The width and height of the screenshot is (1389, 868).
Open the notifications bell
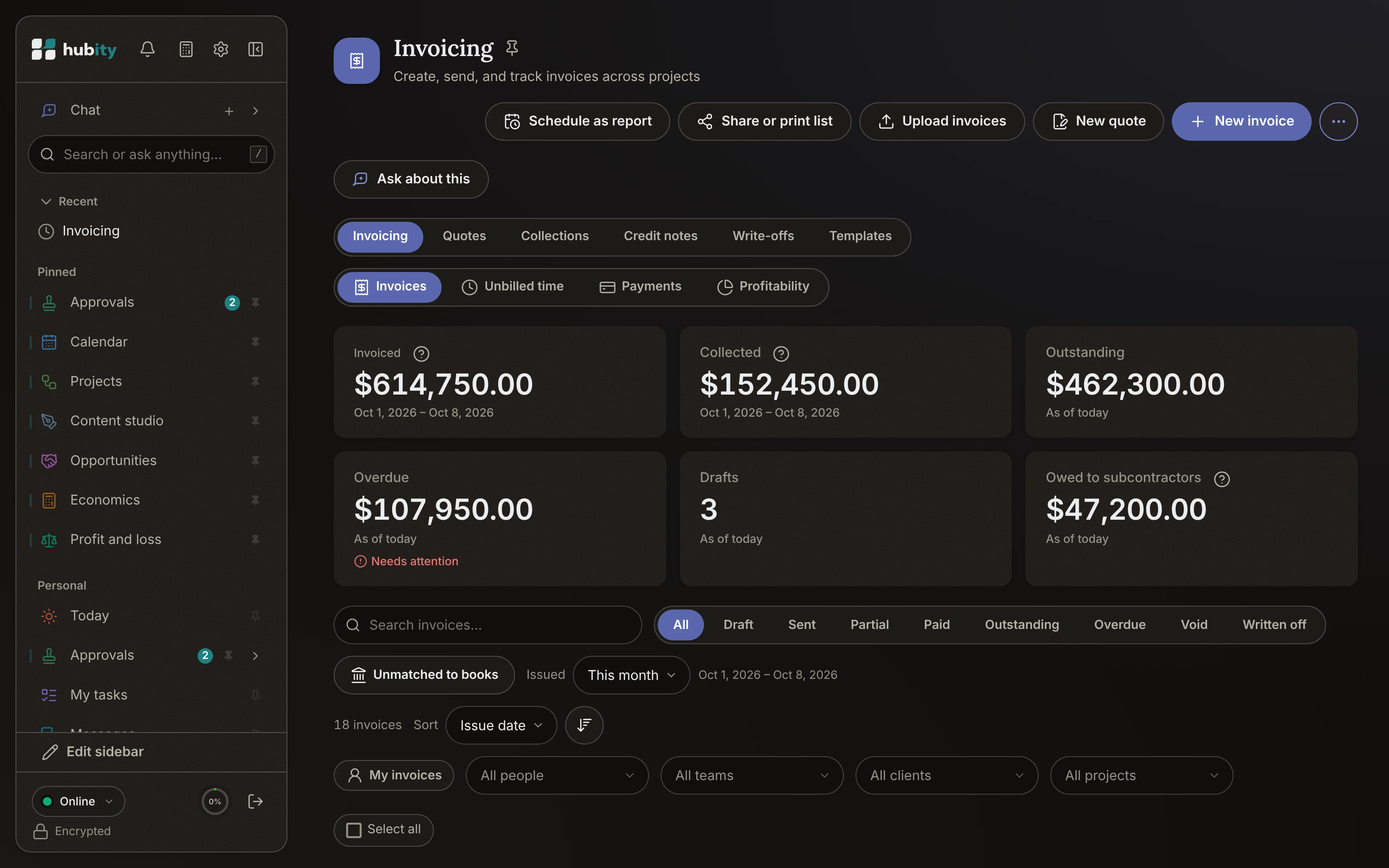pyautogui.click(x=148, y=50)
